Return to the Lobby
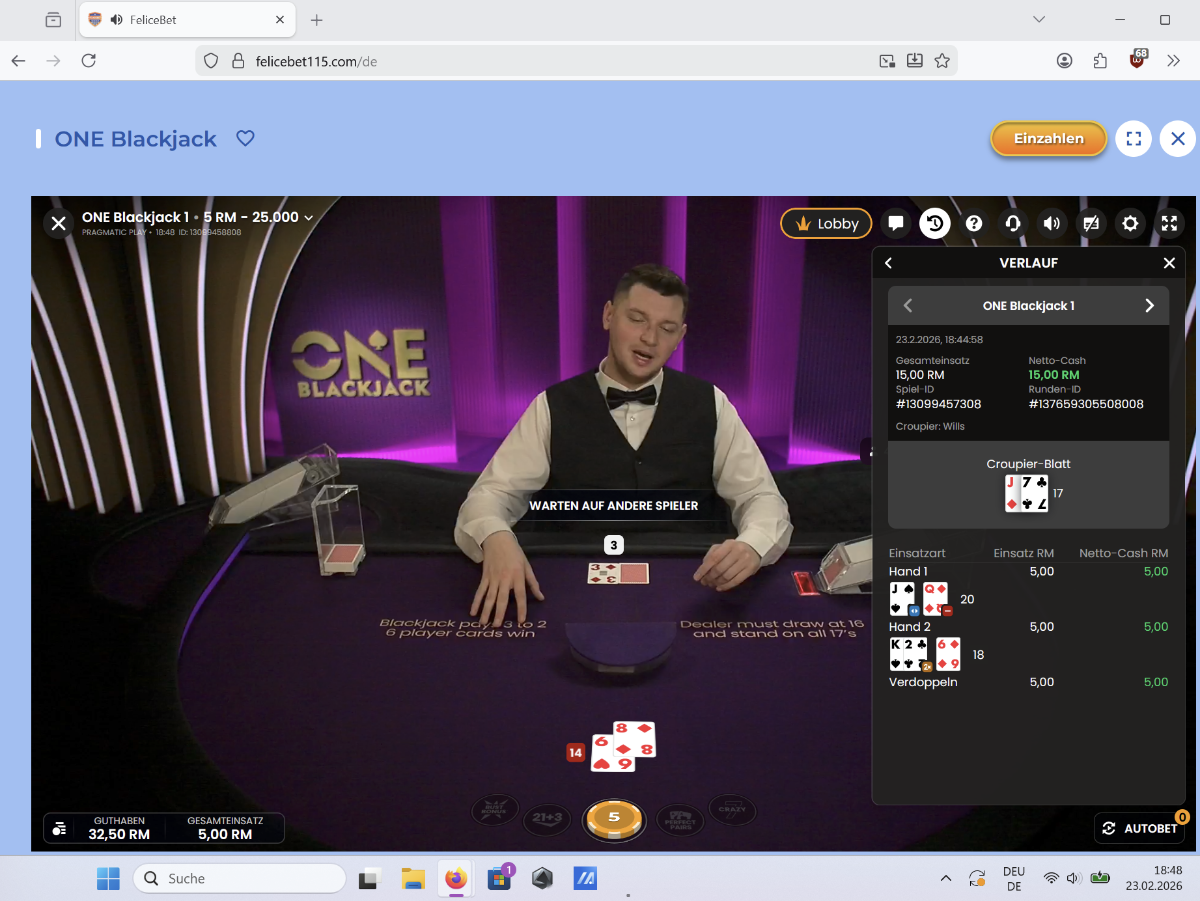The height and width of the screenshot is (901, 1200). (x=826, y=224)
